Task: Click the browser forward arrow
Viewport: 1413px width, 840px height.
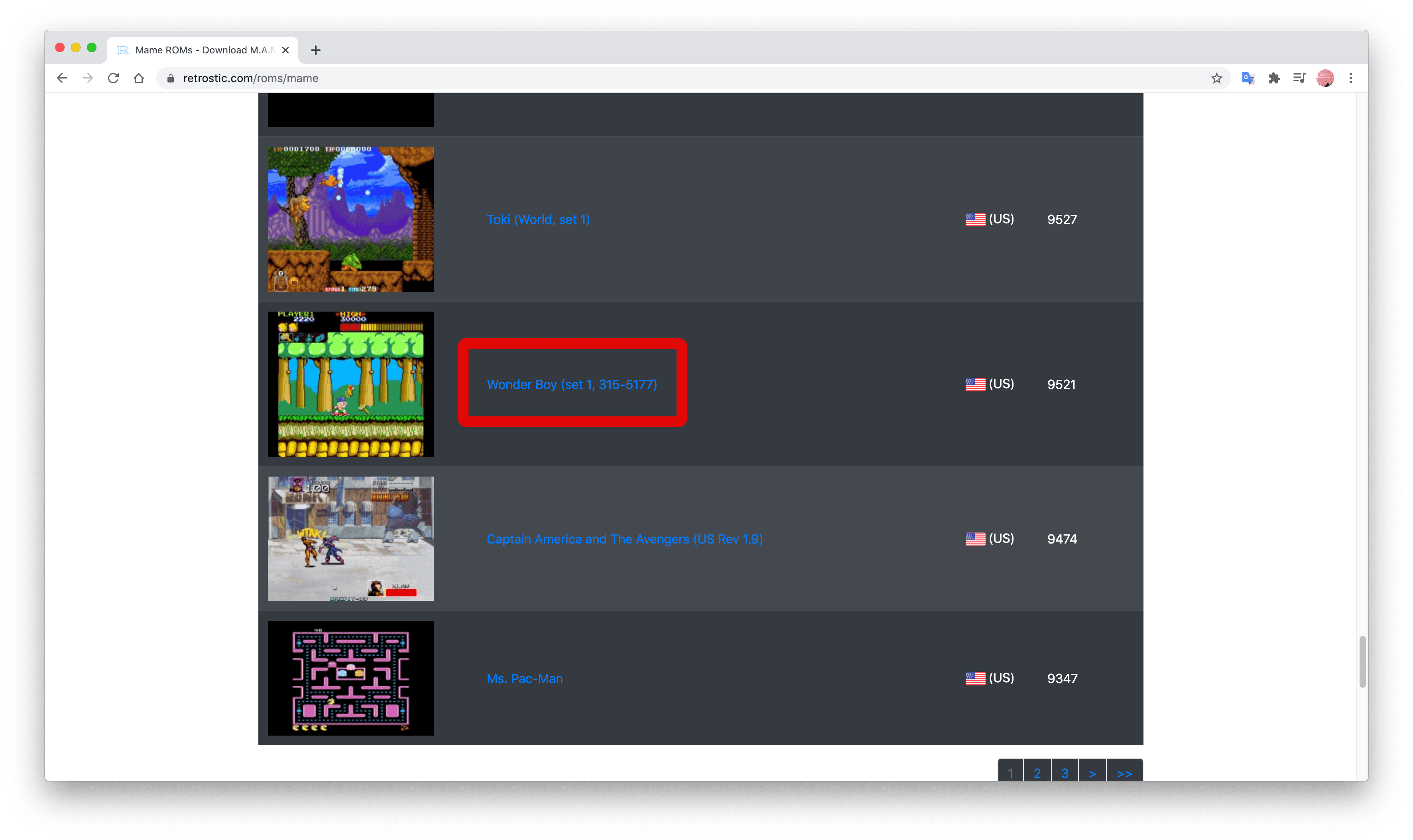Action: 88,78
